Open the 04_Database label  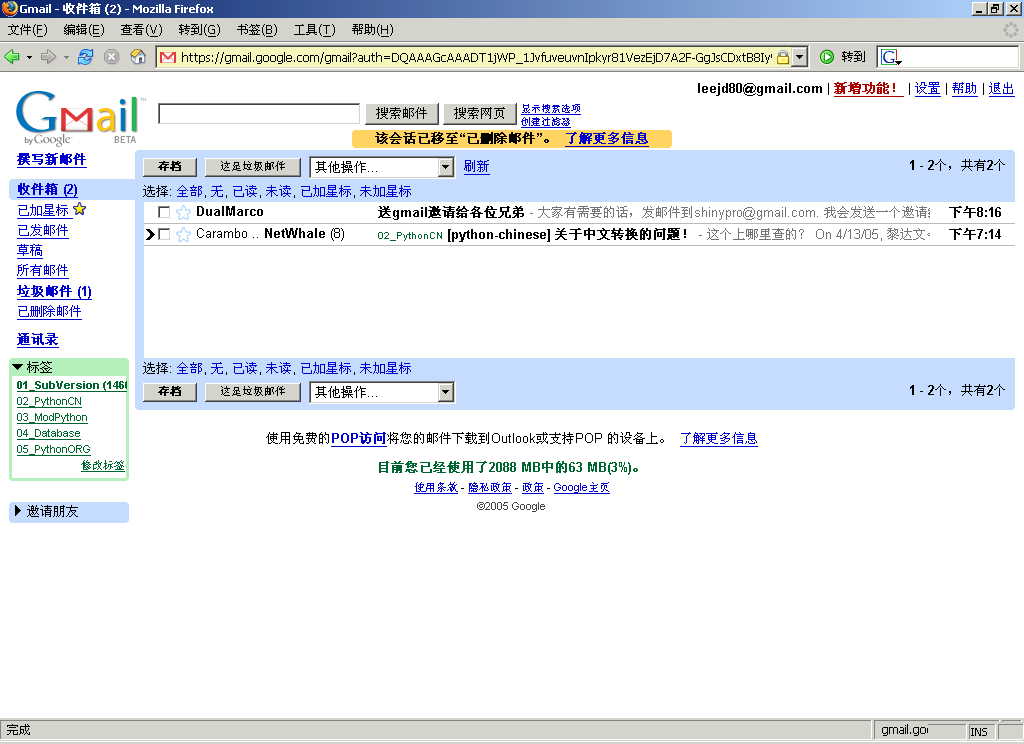pos(48,433)
